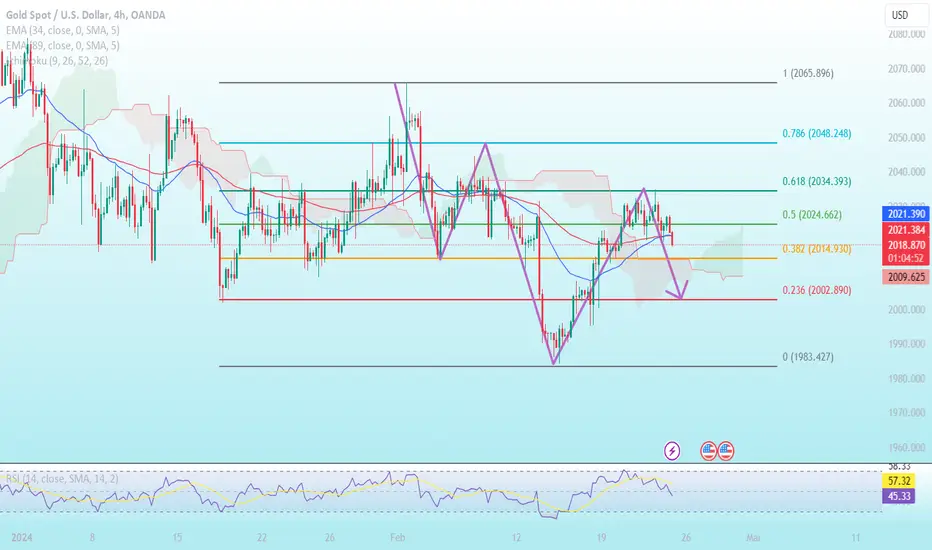Click the 11 date on time axis
The height and width of the screenshot is (550, 932).
[855, 538]
